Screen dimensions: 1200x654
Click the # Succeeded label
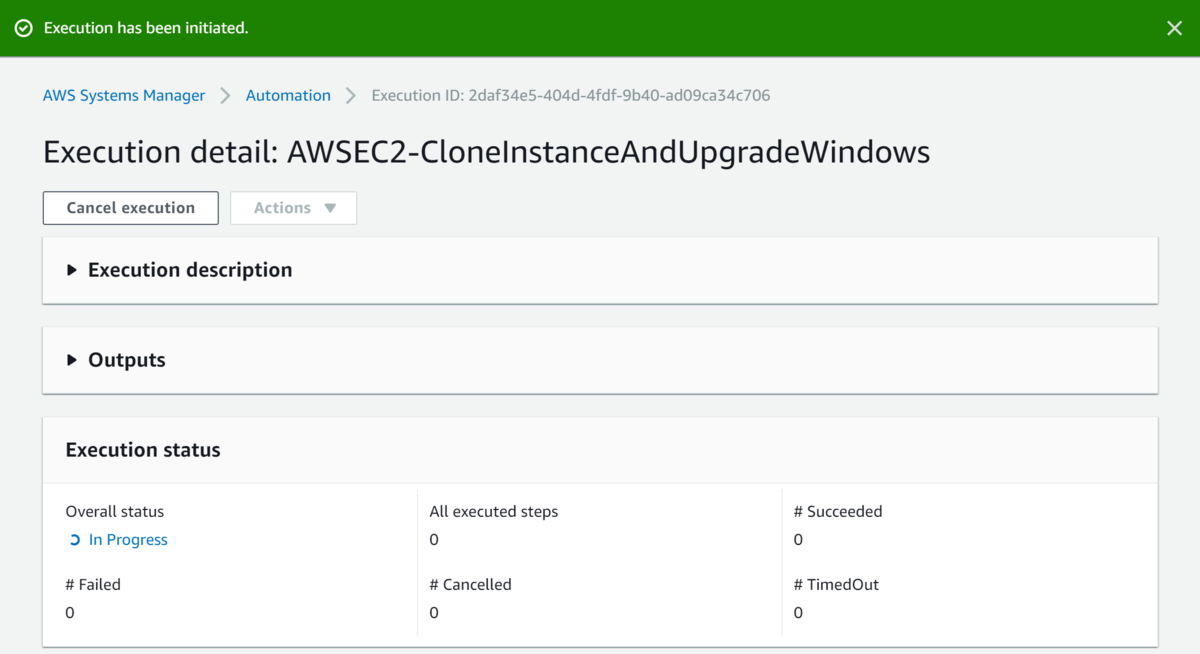pos(838,511)
